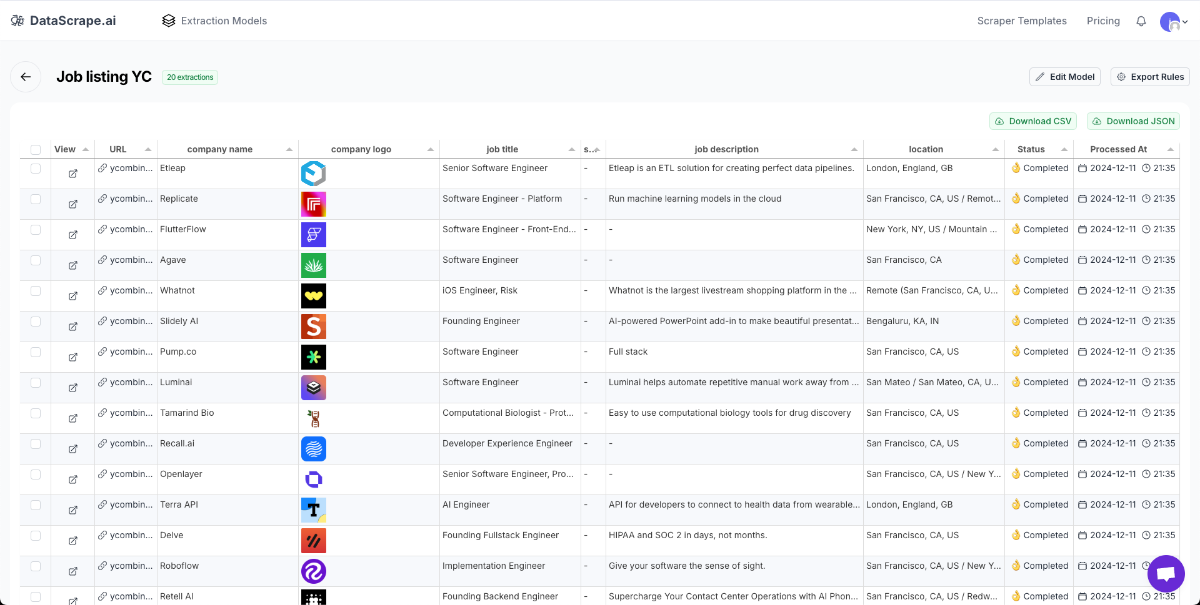The height and width of the screenshot is (605, 1200).
Task: Check the Luminai row checkbox
Action: [36, 382]
